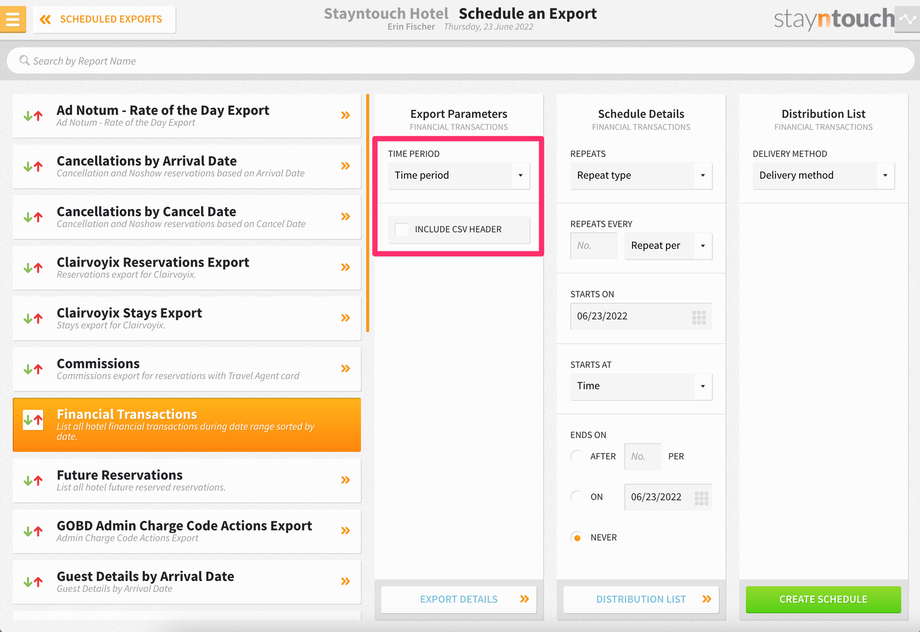Click export arrows icon for Cancellations by Arrival Date
Screen dimensions: 920x632
point(33,167)
